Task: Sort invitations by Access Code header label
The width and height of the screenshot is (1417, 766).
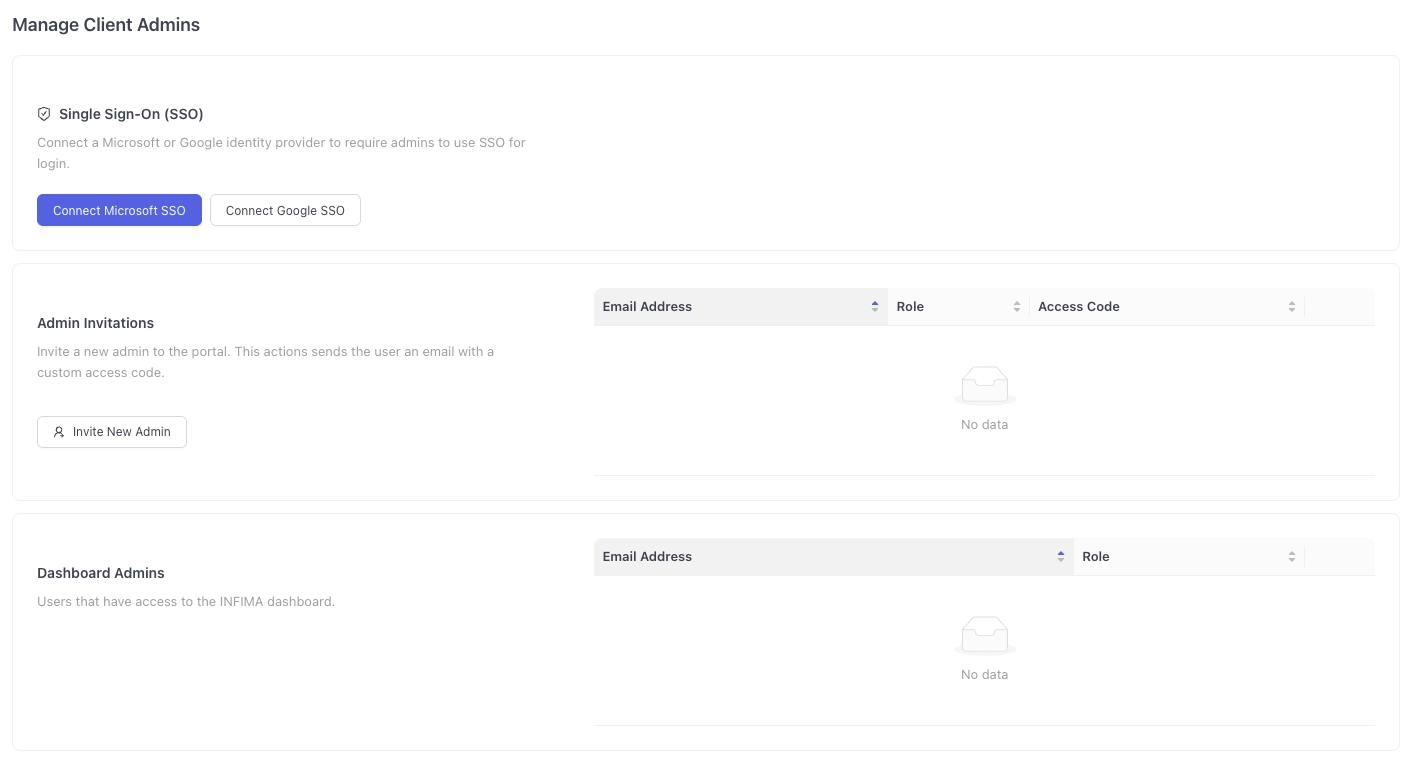Action: point(1078,307)
